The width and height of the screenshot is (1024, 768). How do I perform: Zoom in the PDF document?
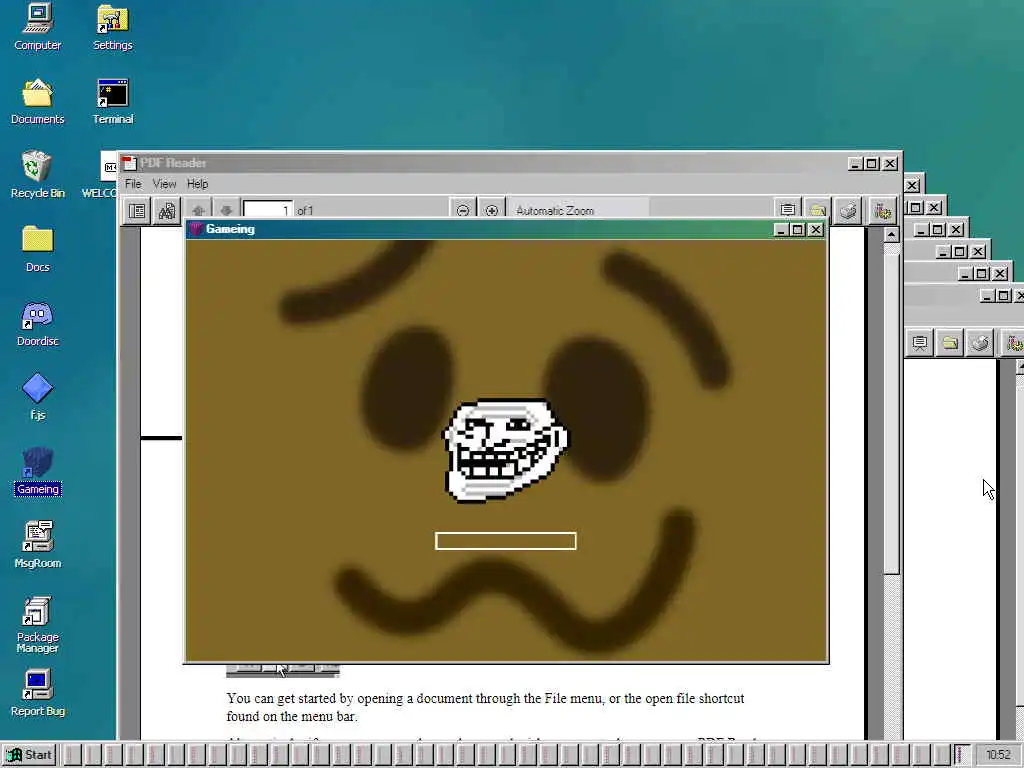(x=492, y=210)
